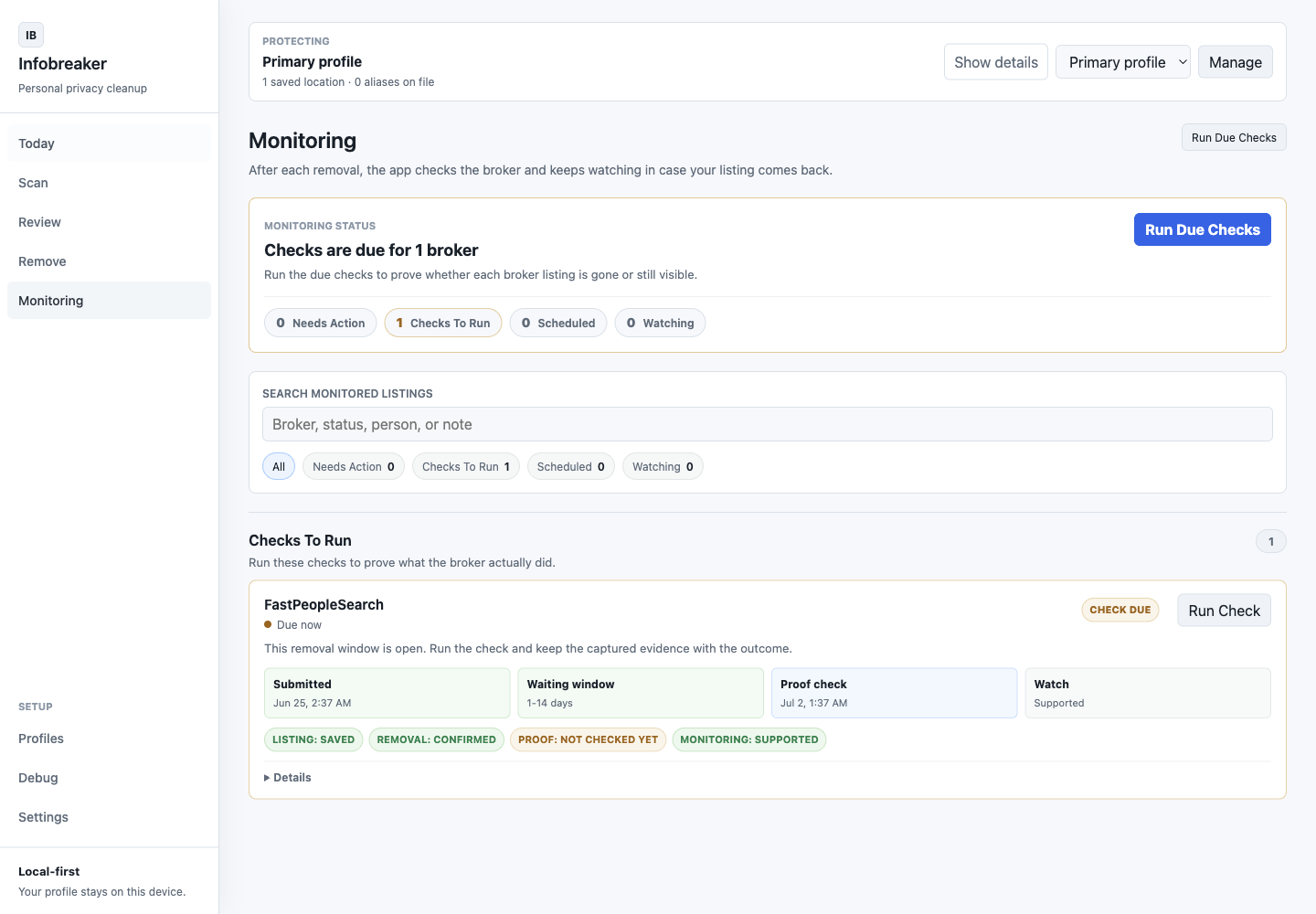Click the blue Run Due Checks button
The width and height of the screenshot is (1316, 914).
pos(1203,229)
